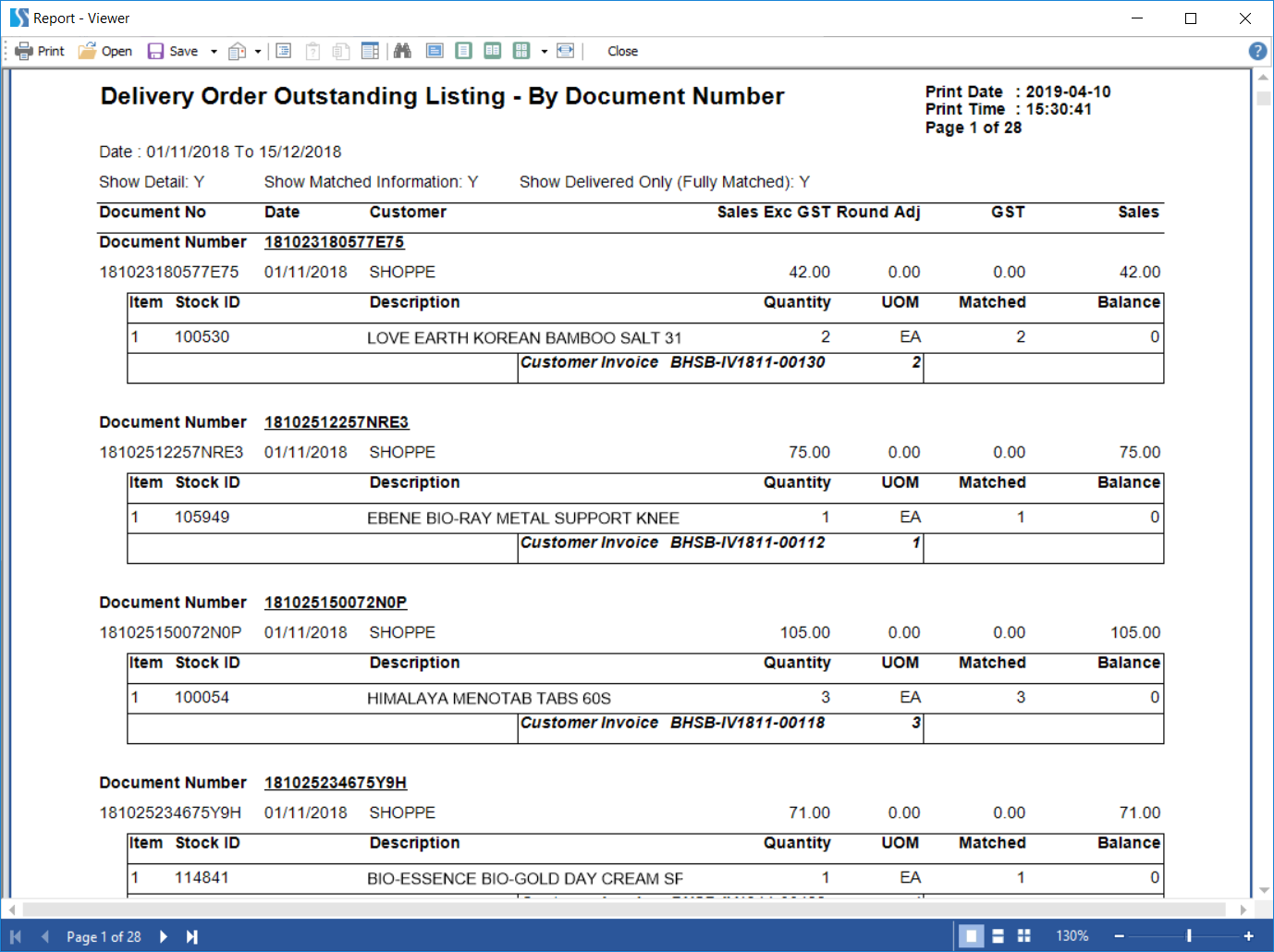Go to previous page arrow
1274x952 pixels.
[44, 936]
